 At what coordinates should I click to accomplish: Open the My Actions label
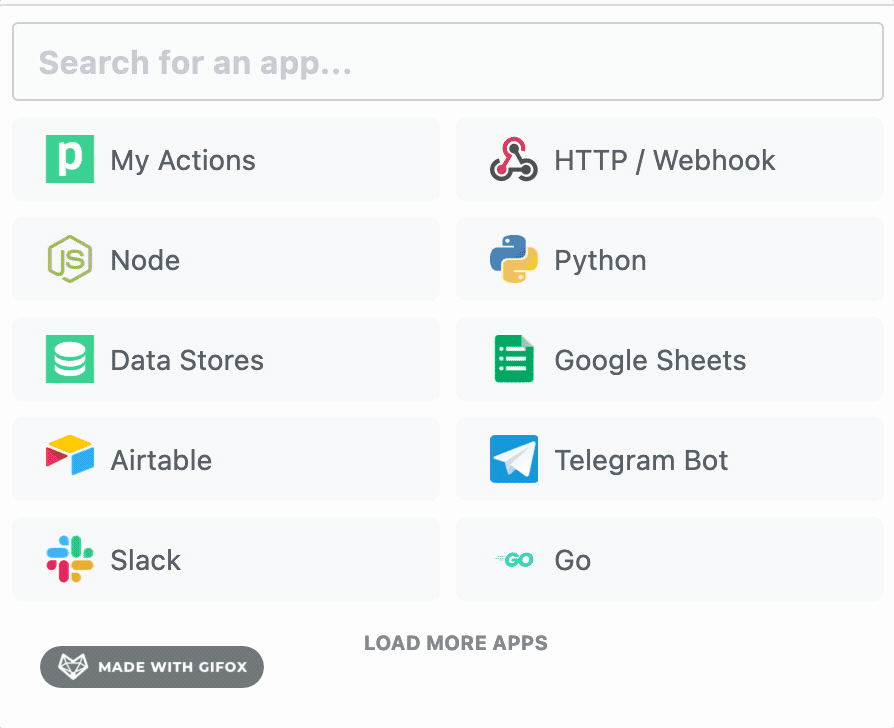(182, 161)
